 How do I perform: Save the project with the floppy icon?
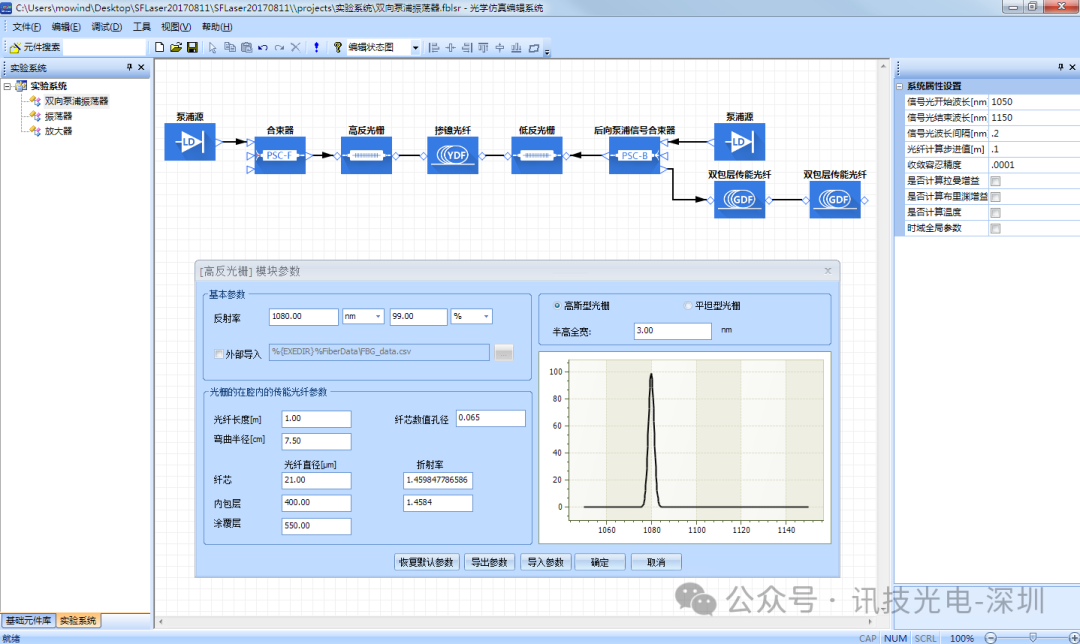click(x=192, y=47)
